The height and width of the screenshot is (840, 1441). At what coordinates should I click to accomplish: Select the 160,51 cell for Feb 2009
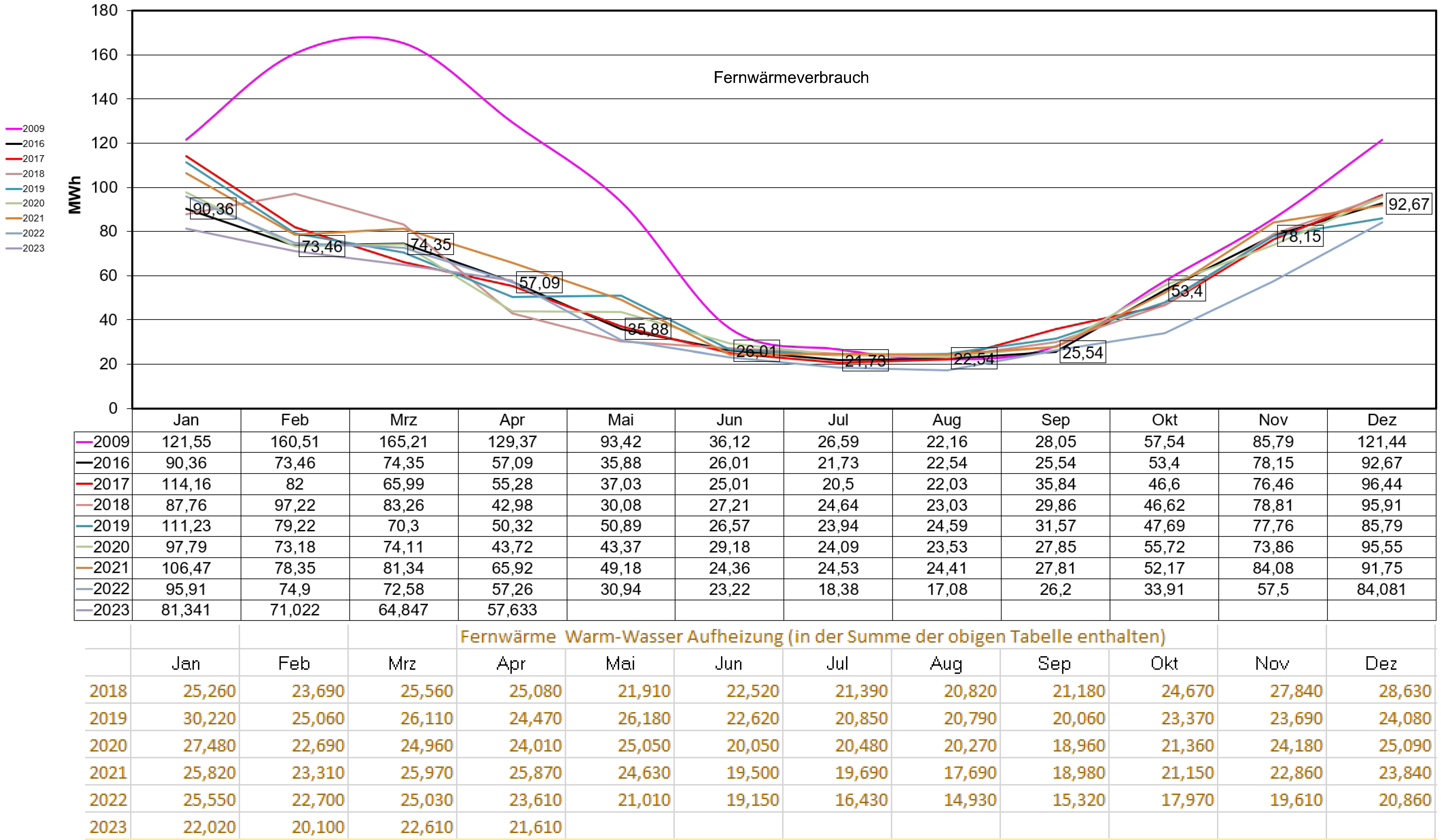[295, 442]
